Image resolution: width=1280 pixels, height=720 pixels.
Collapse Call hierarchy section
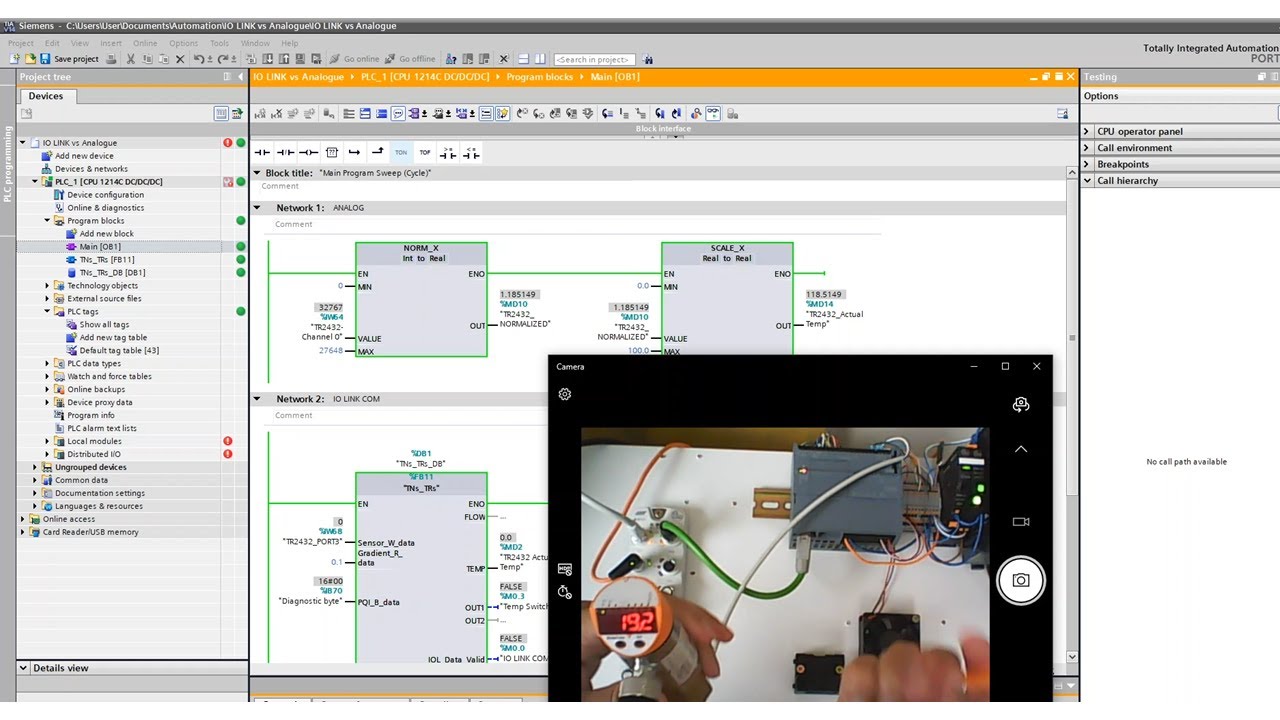1087,181
